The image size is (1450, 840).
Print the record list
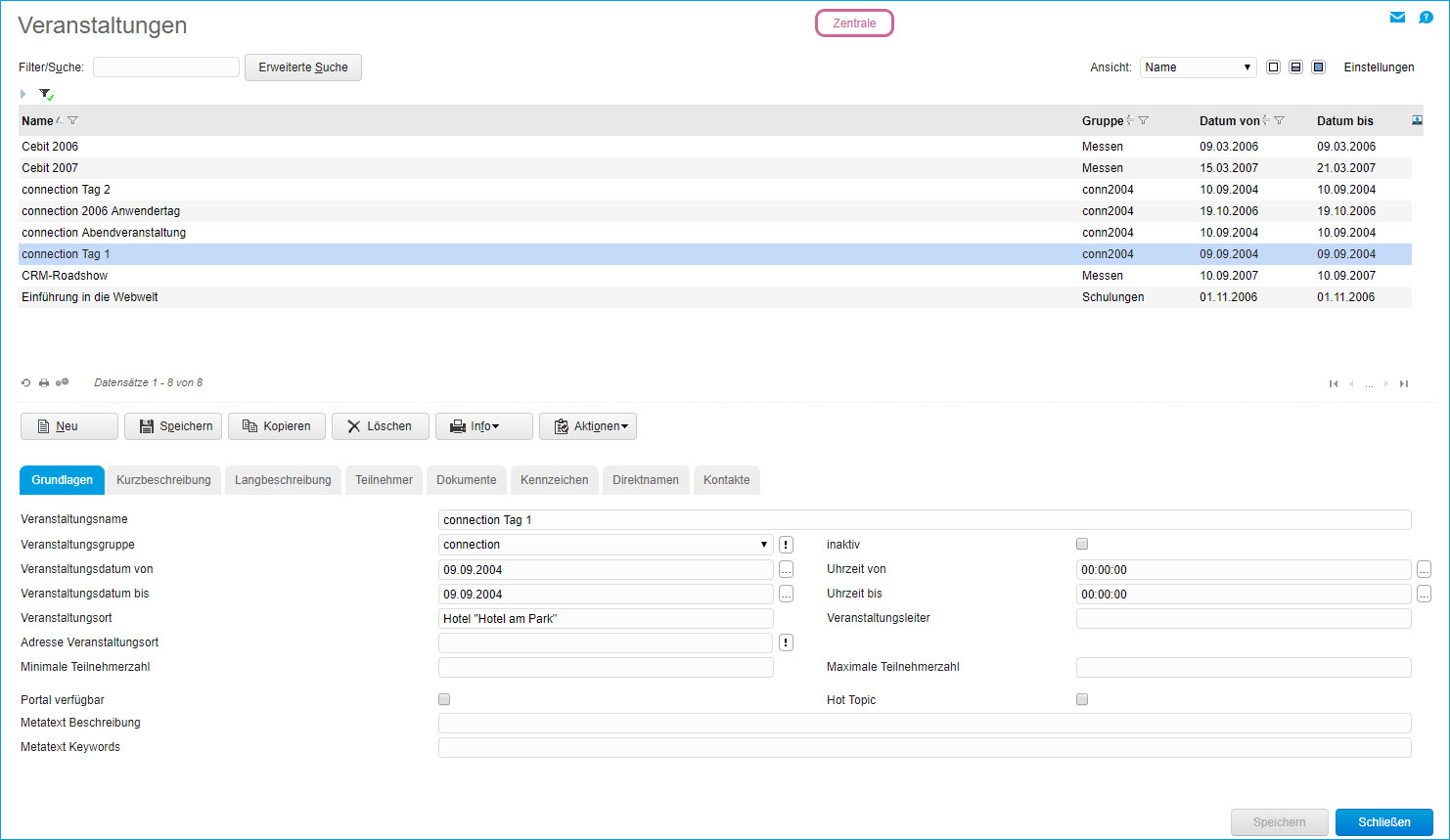(x=44, y=383)
